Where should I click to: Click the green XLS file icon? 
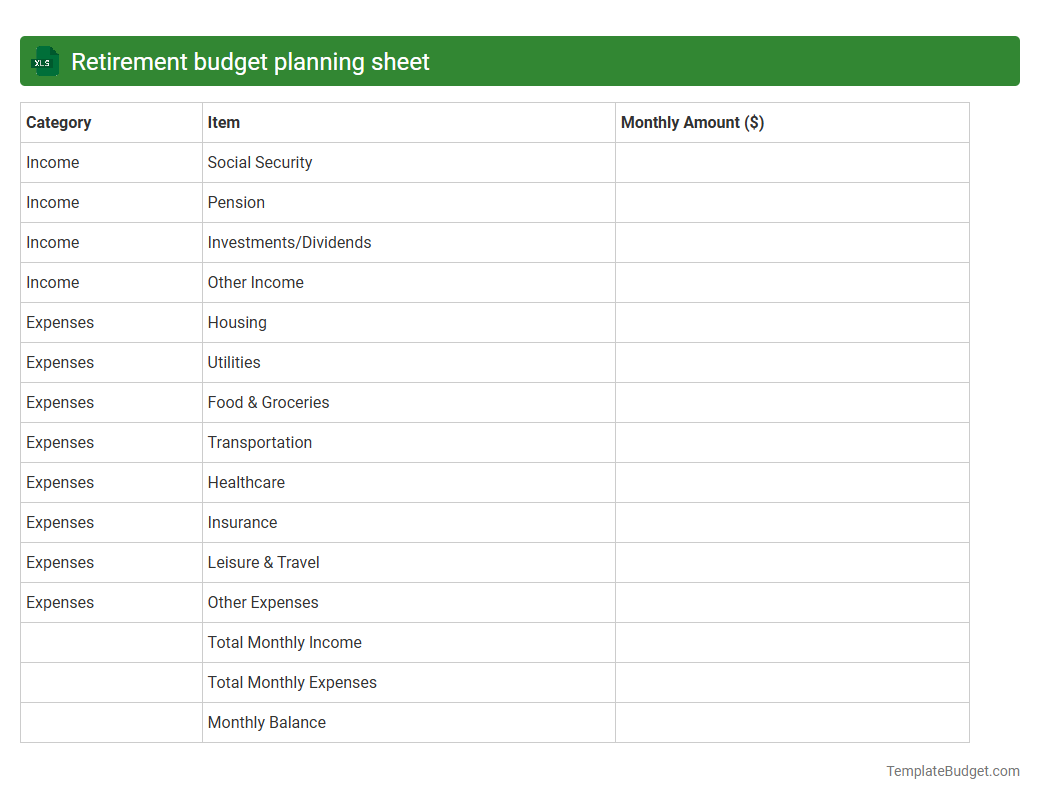[x=44, y=61]
